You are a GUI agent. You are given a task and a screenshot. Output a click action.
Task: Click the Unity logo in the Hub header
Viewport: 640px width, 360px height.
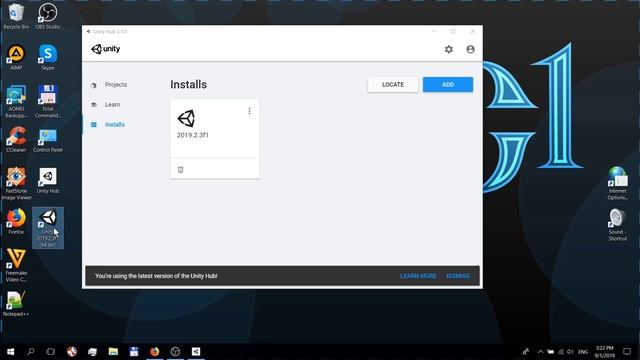click(106, 49)
